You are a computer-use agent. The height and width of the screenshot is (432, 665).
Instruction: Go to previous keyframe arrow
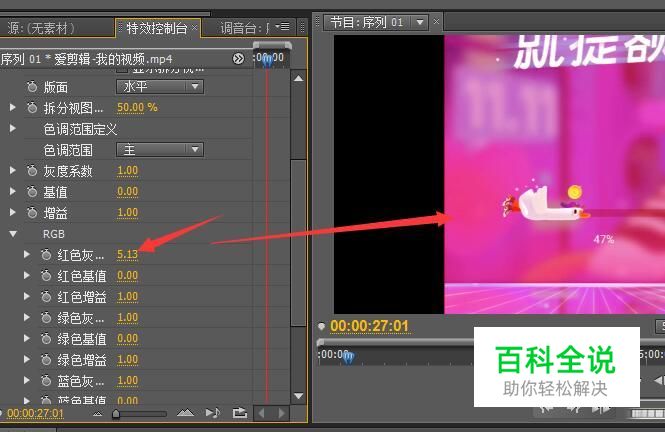(x=261, y=413)
